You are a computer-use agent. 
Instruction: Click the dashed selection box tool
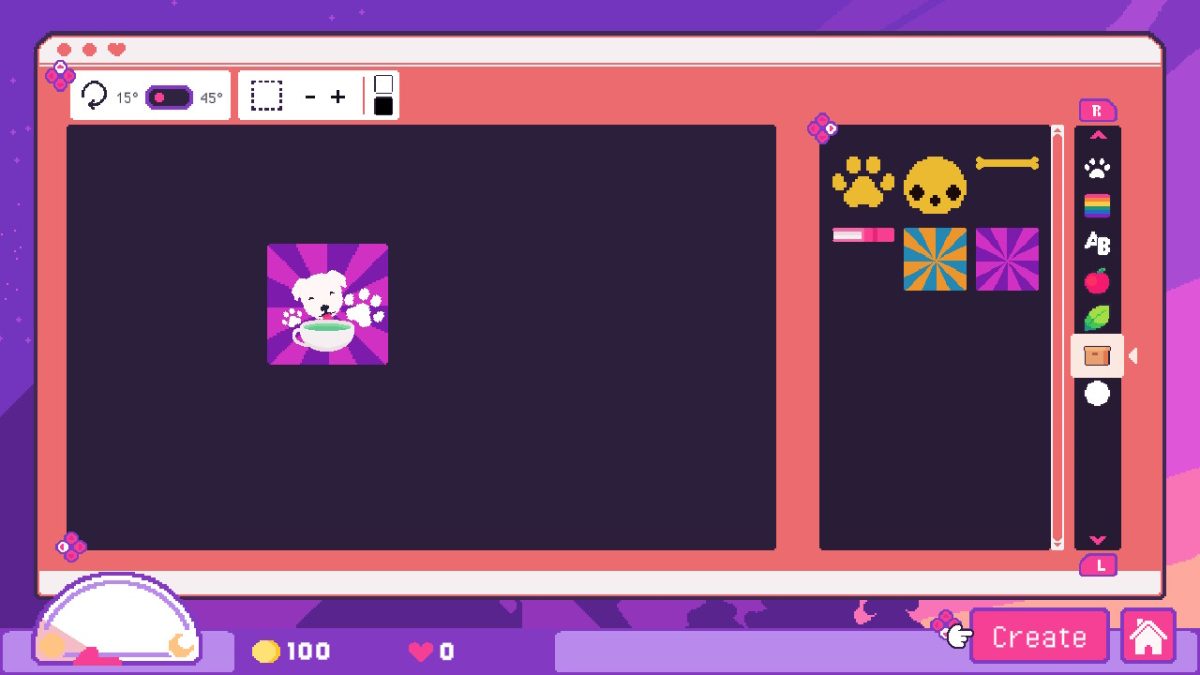click(266, 96)
